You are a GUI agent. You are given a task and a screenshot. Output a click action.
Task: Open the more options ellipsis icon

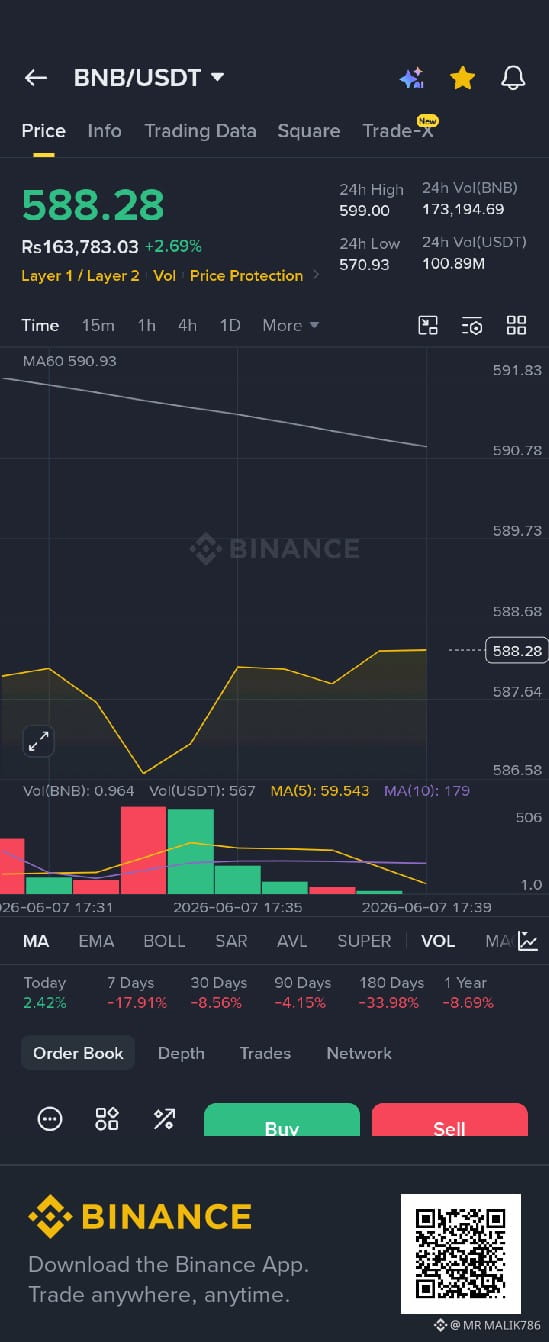pos(50,1119)
